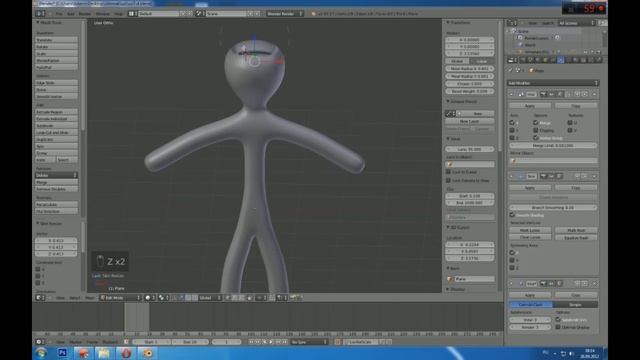Move the Skin modifier up in the stack
The height and width of the screenshot is (360, 640).
pos(578,176)
